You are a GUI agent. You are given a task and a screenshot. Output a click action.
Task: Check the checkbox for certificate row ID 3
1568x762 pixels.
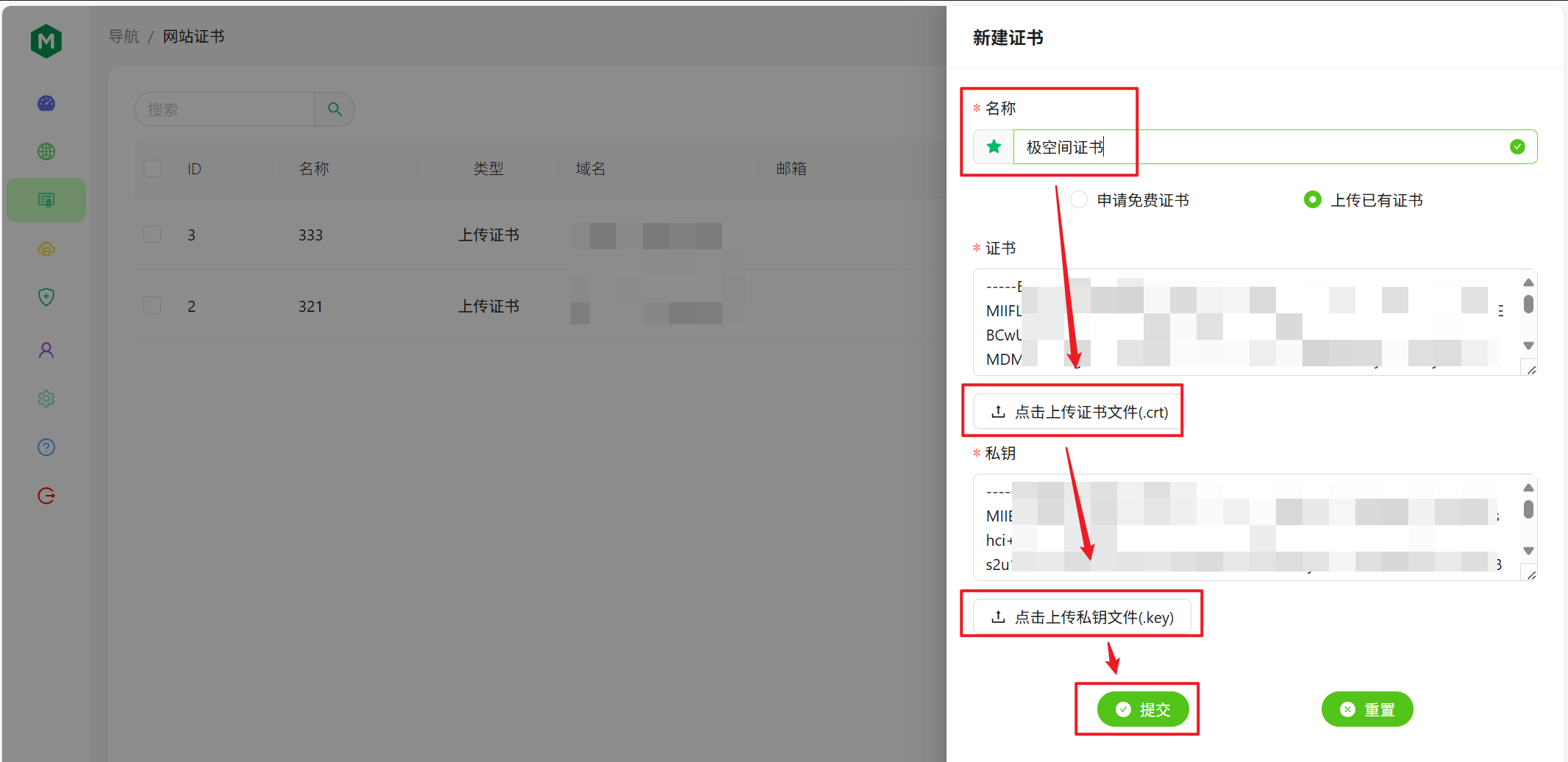pos(152,234)
